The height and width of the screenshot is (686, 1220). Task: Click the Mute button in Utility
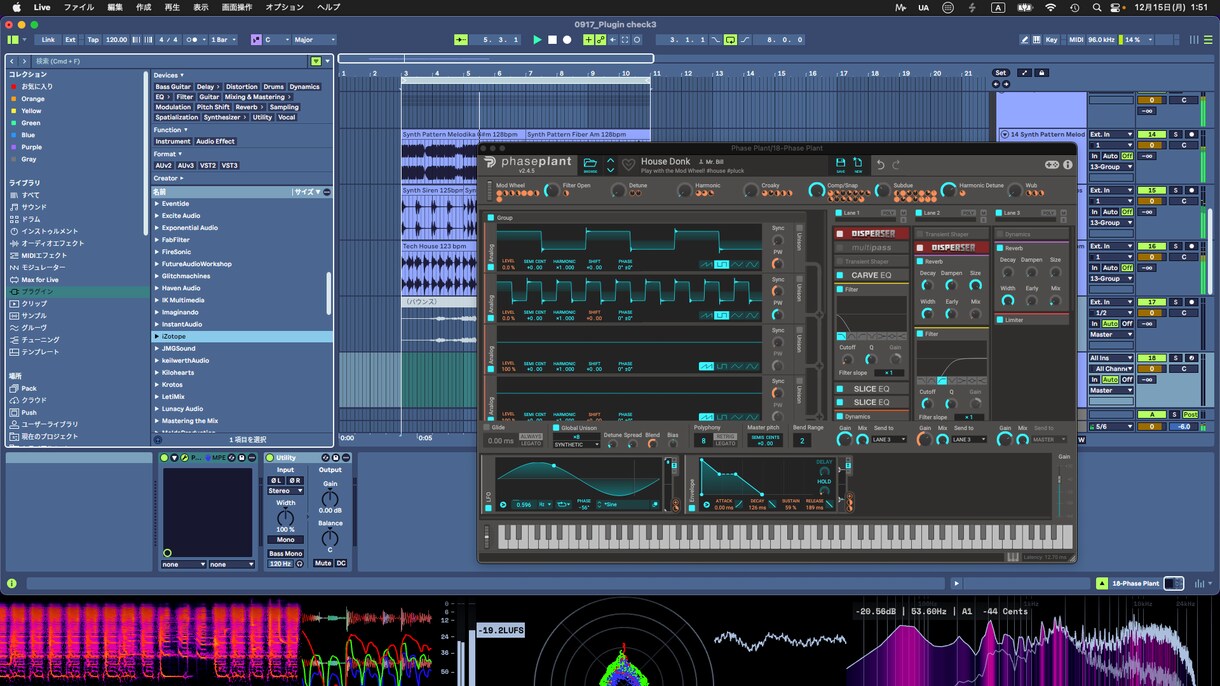323,563
